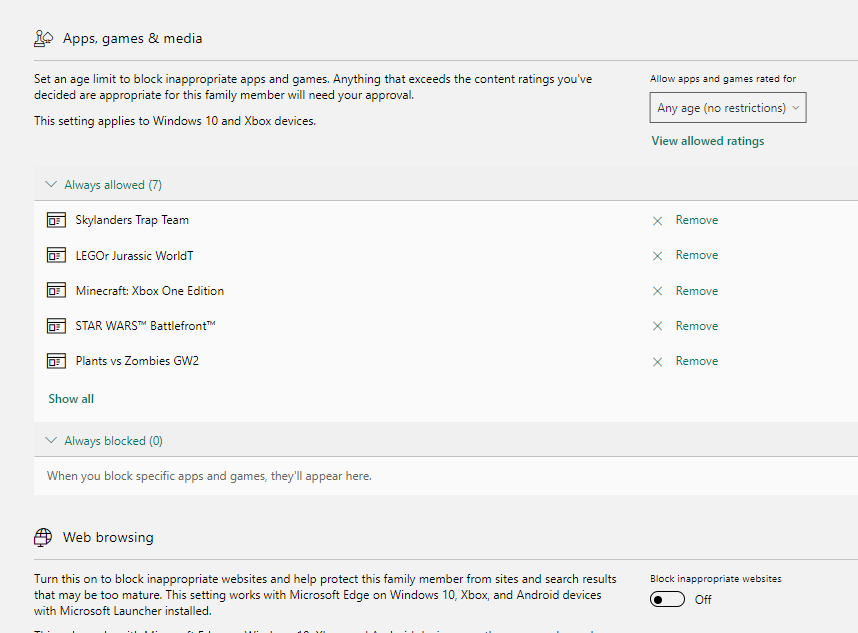Image resolution: width=858 pixels, height=633 pixels.
Task: Remove Plants vs Zombies GW2 from allowed
Action: point(697,361)
